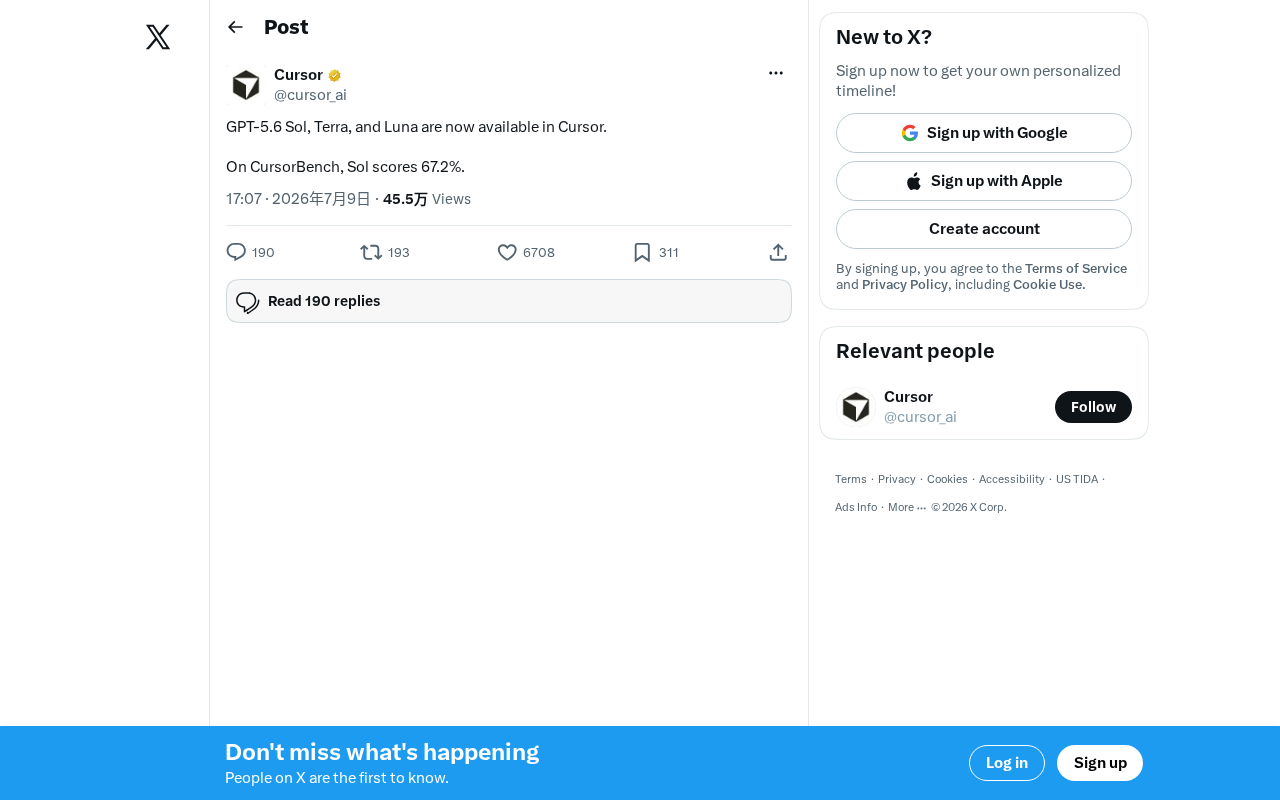1280x800 pixels.
Task: Click Log in on bottom banner
Action: click(1007, 763)
